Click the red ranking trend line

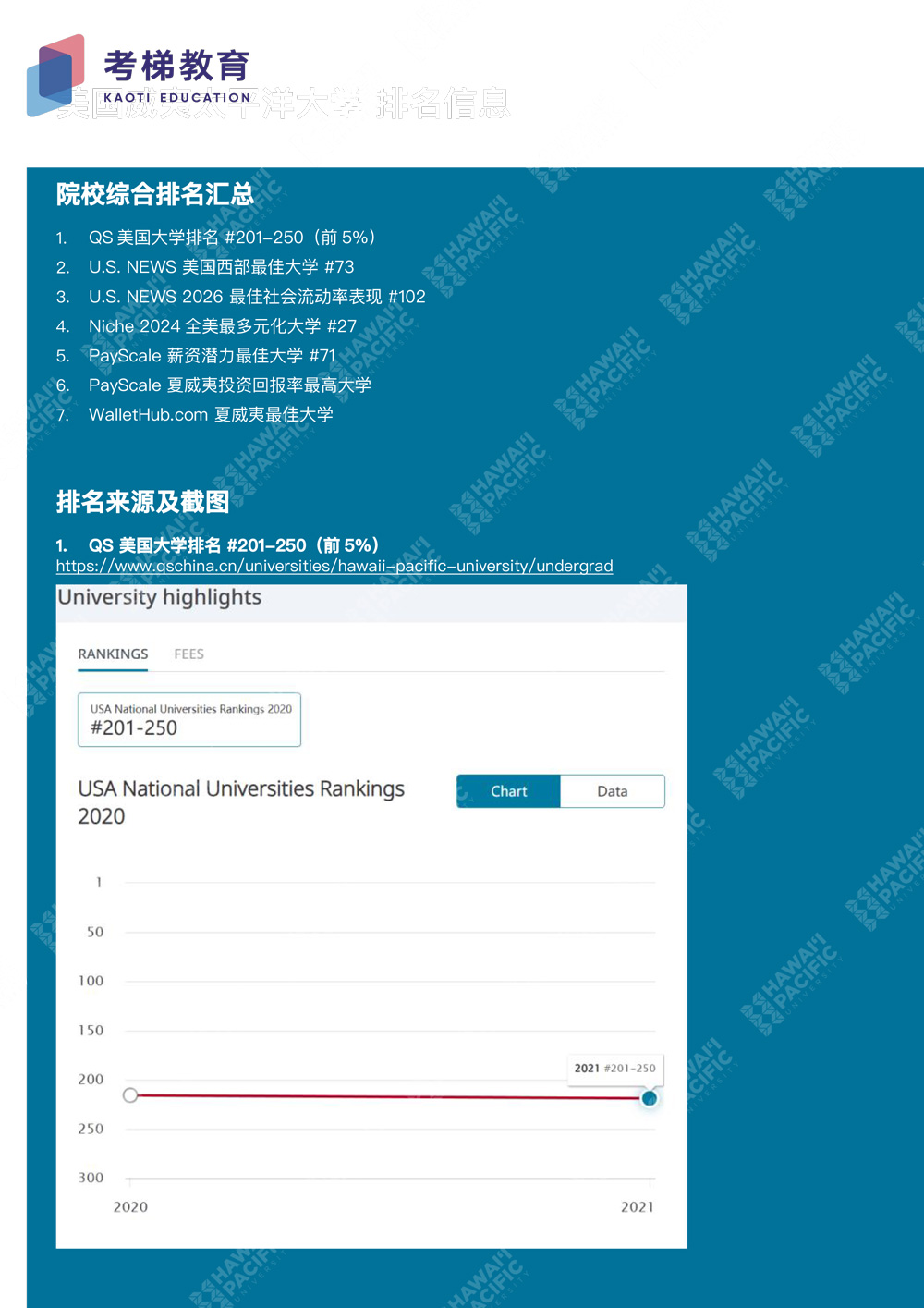pos(388,1096)
